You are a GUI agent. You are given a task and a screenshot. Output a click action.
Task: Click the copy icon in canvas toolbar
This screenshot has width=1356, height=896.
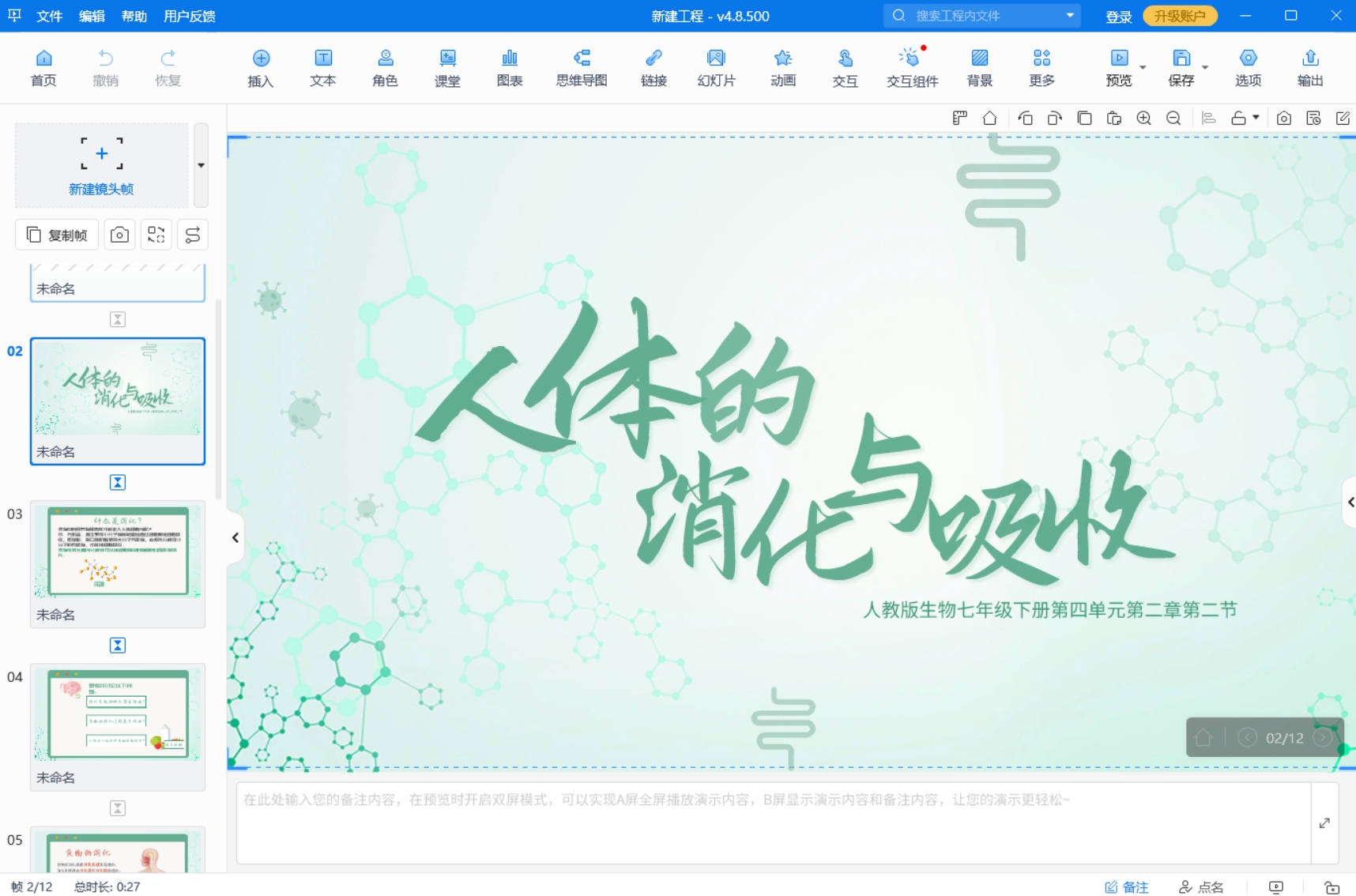1084,119
